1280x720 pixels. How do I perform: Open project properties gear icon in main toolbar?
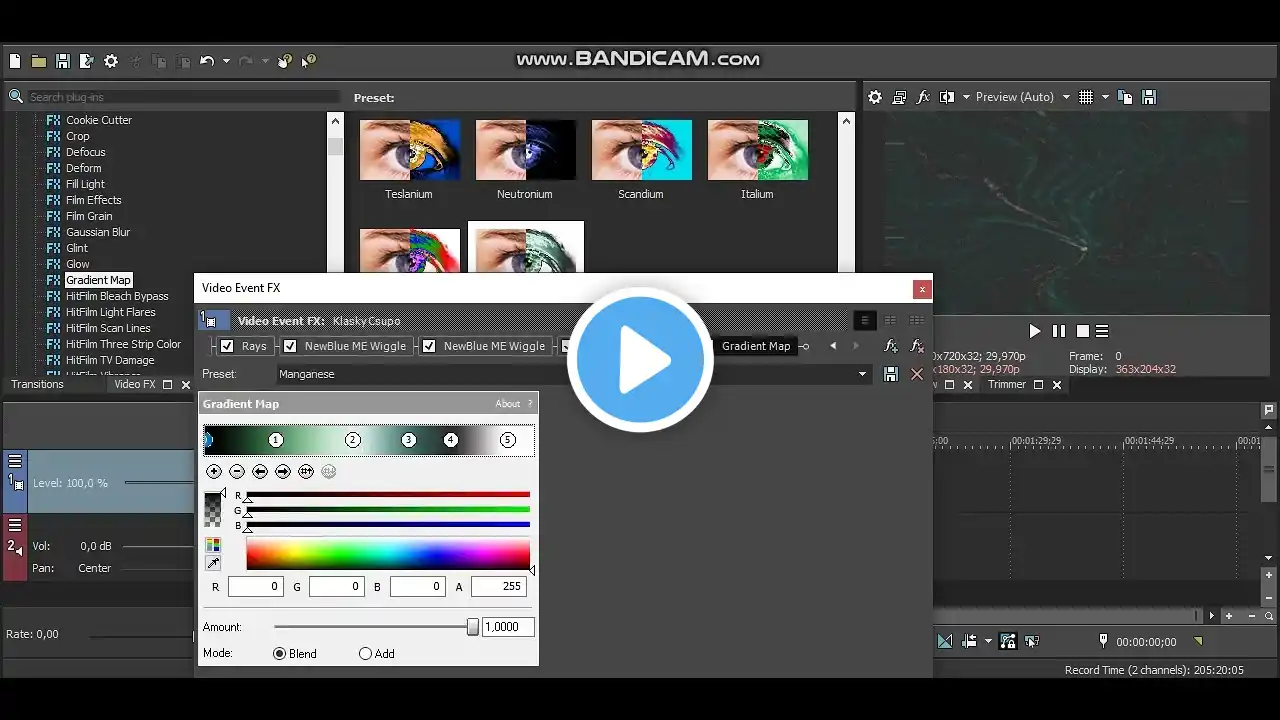[111, 61]
